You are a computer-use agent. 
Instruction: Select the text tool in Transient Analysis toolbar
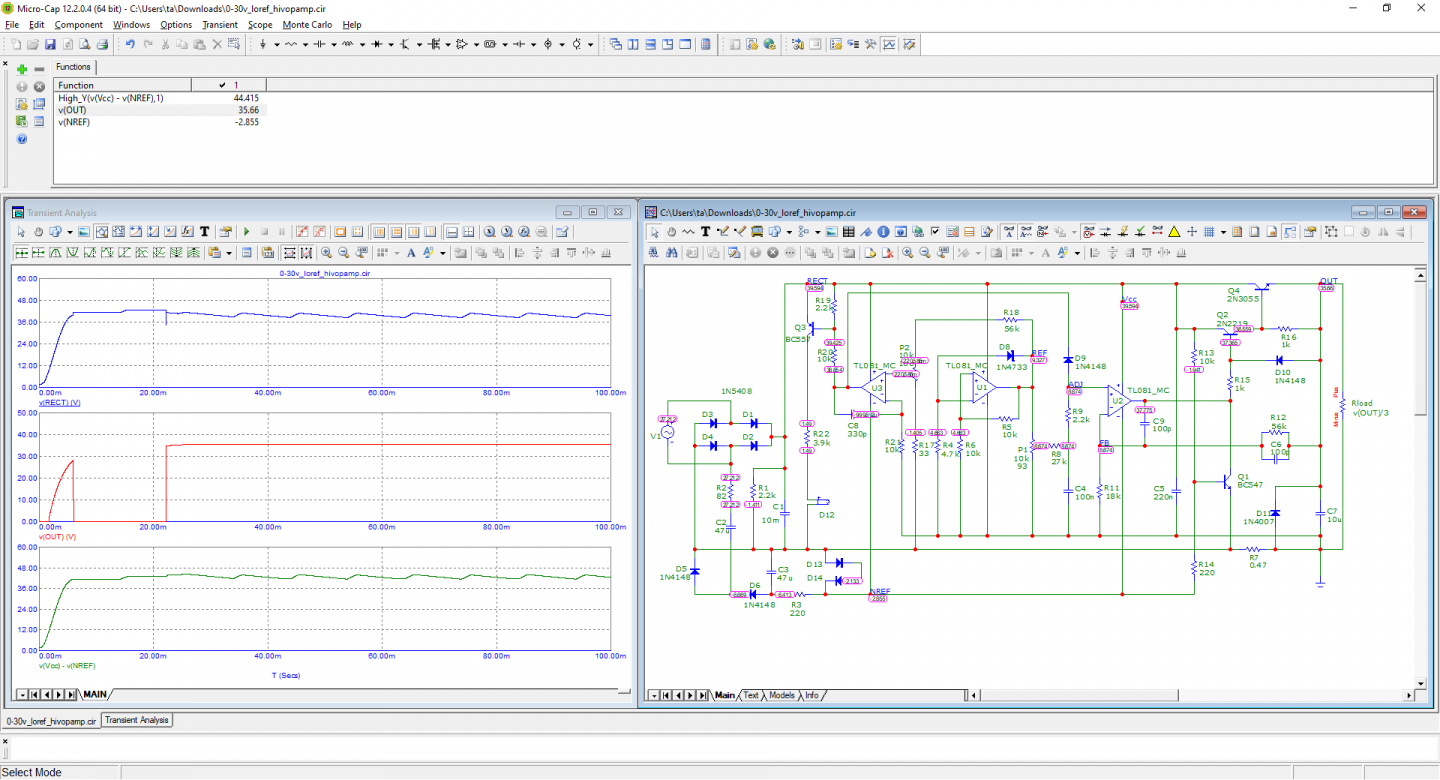pos(204,231)
